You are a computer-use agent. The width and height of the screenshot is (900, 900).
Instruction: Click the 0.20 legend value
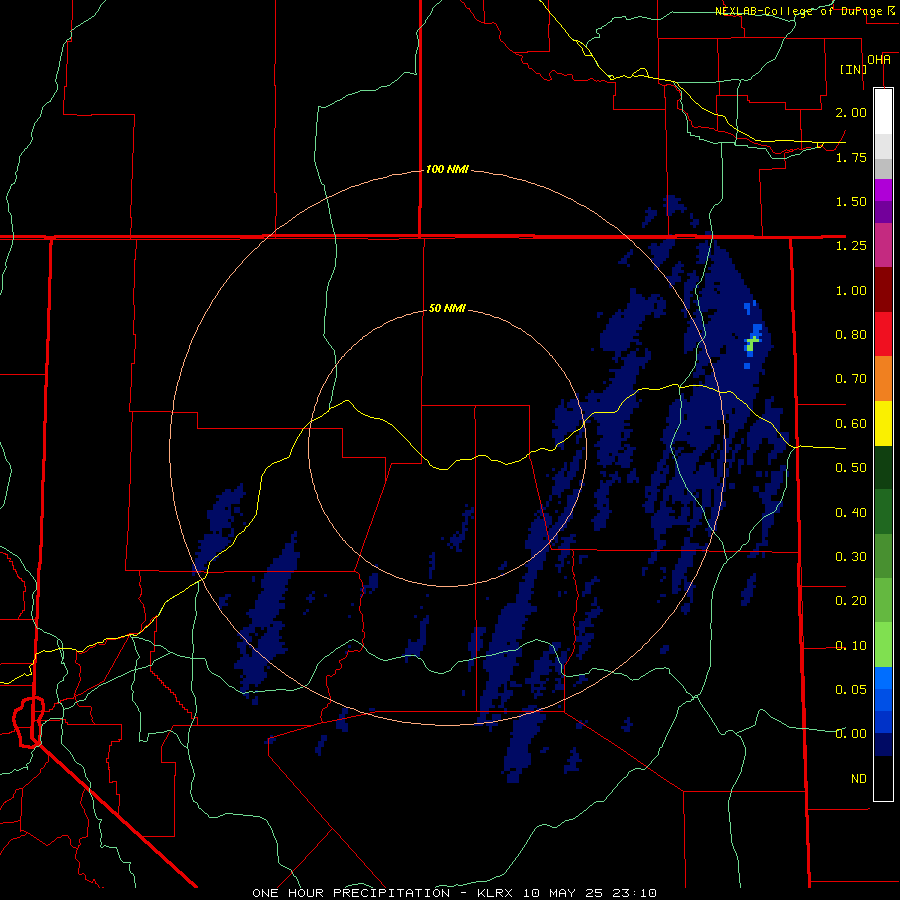tap(851, 601)
